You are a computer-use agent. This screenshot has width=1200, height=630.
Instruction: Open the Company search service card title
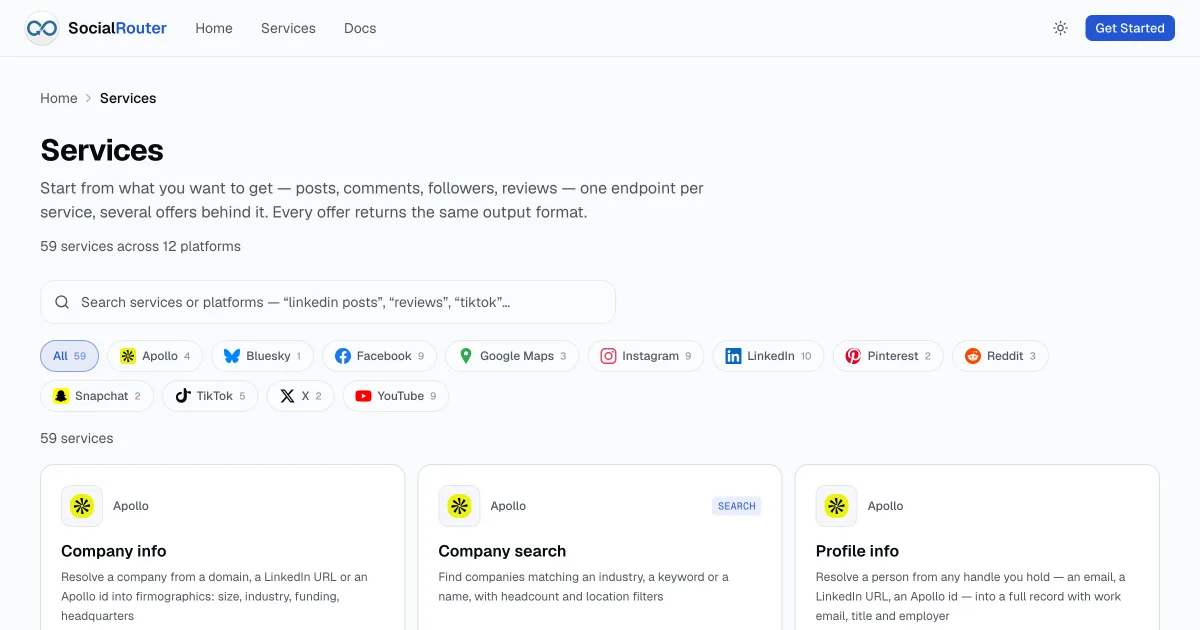point(502,551)
